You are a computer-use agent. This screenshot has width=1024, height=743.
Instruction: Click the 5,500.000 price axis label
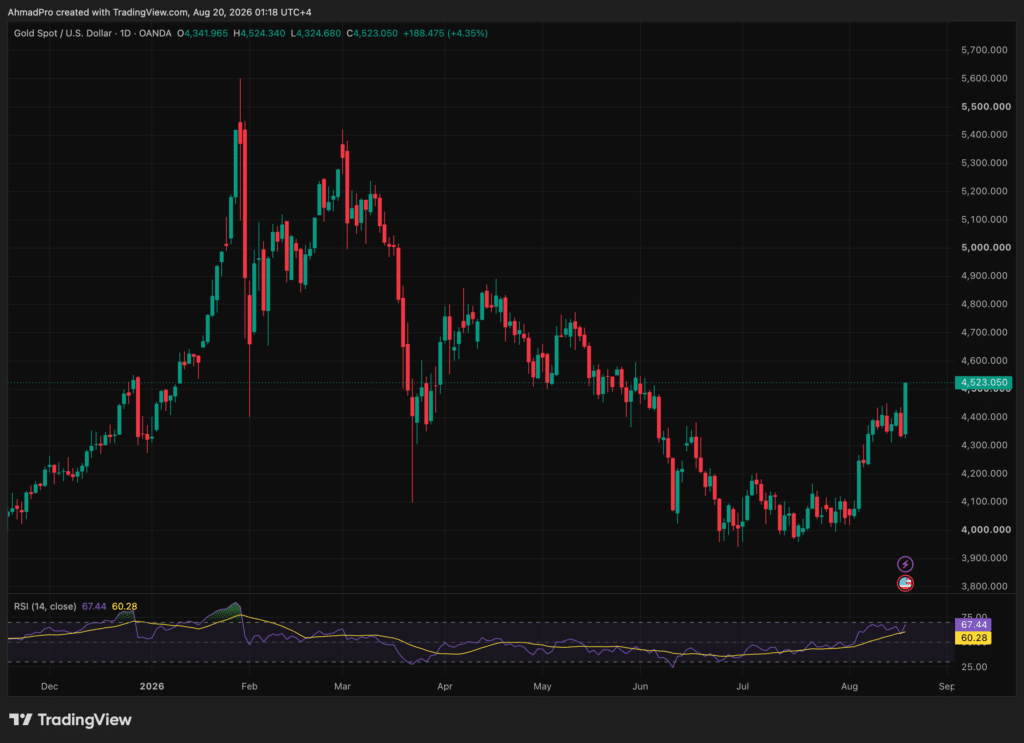click(x=985, y=106)
